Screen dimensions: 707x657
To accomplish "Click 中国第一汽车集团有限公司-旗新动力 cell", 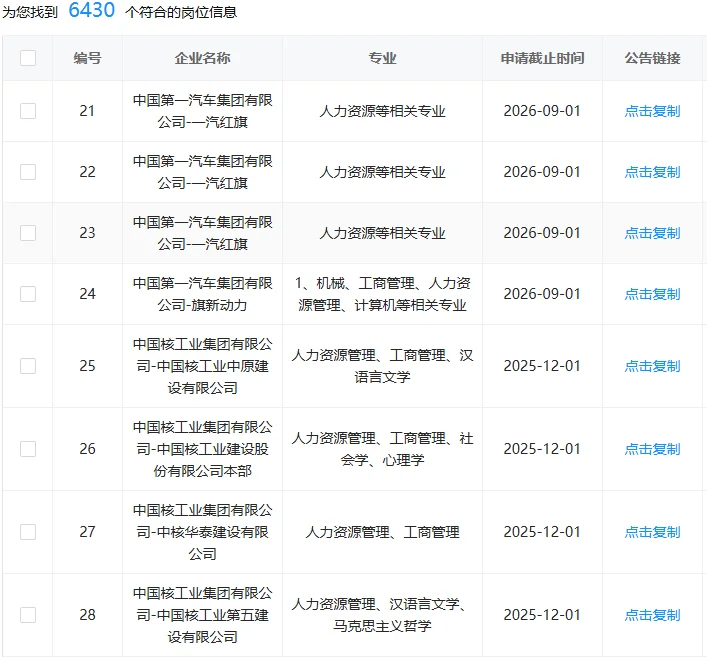I will [x=202, y=294].
